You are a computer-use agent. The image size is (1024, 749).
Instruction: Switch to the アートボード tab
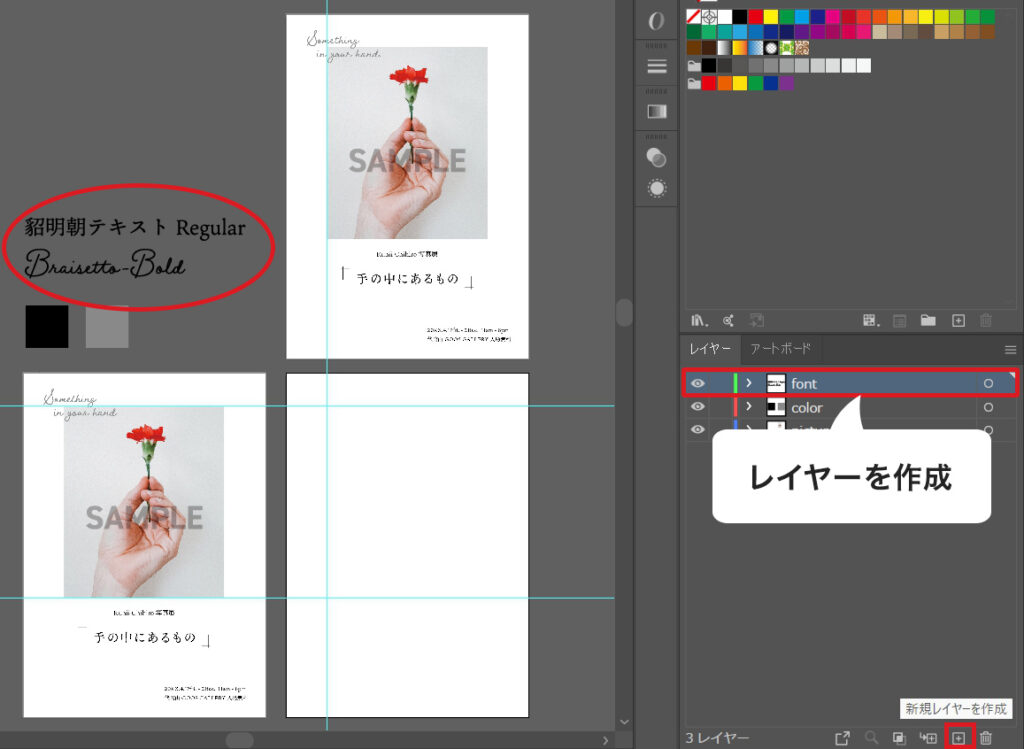[780, 349]
